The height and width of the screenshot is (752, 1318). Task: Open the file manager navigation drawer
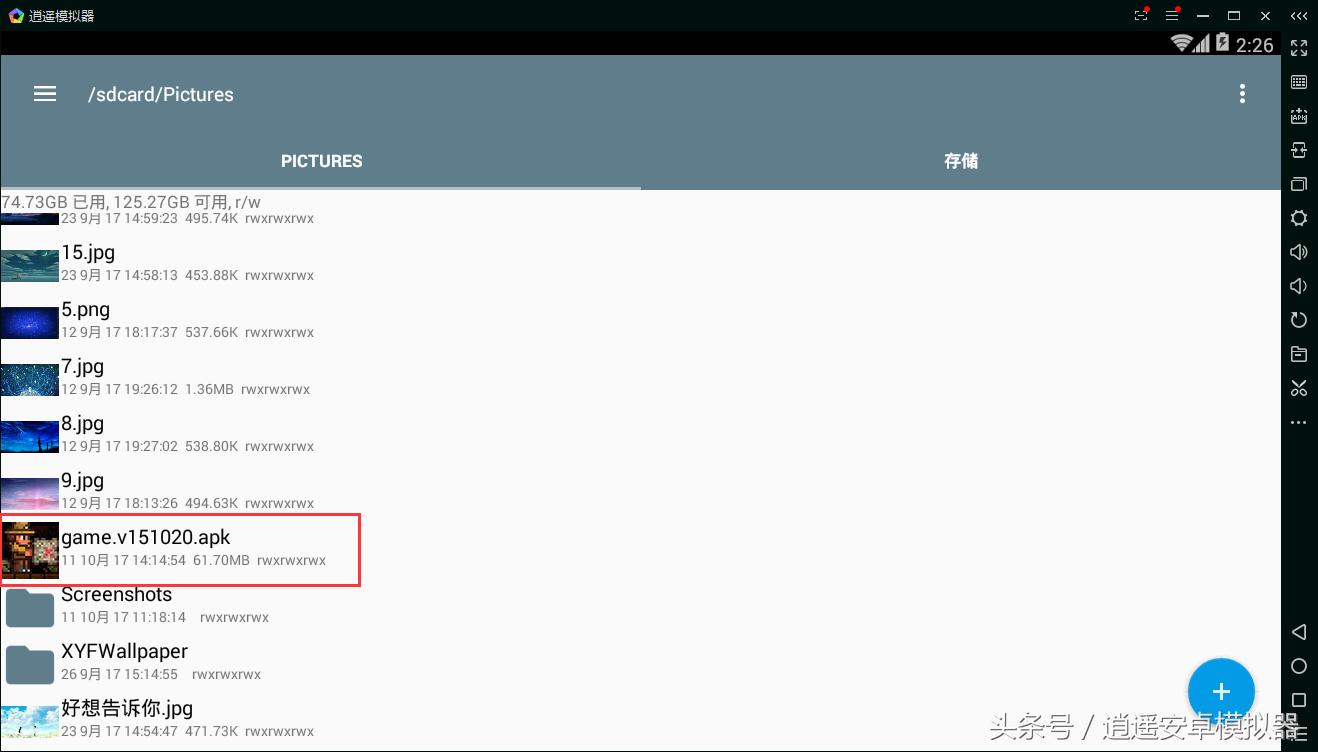point(44,93)
